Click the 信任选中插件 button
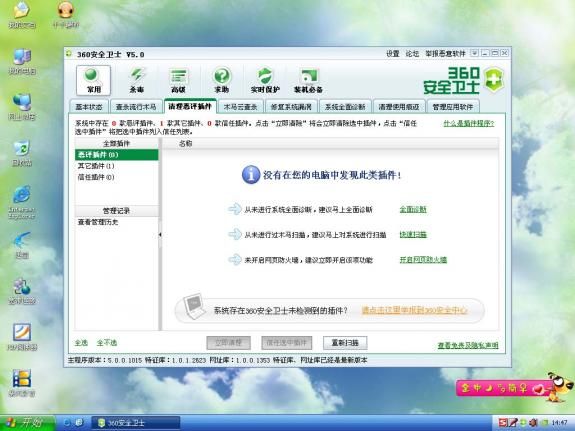This screenshot has height=431, width=575. [286, 343]
